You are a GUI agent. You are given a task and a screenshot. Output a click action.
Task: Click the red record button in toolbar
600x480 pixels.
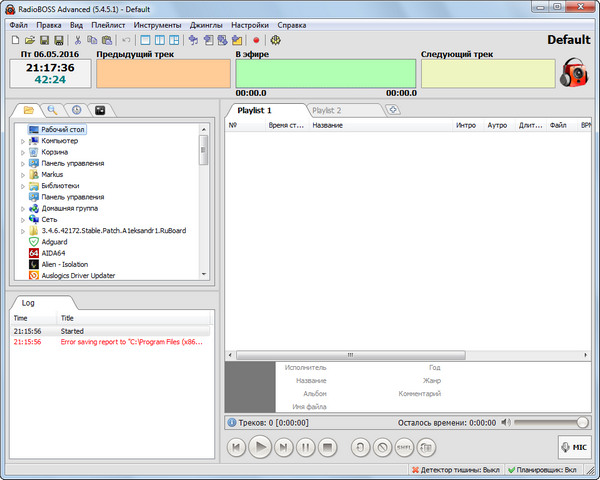(x=256, y=40)
